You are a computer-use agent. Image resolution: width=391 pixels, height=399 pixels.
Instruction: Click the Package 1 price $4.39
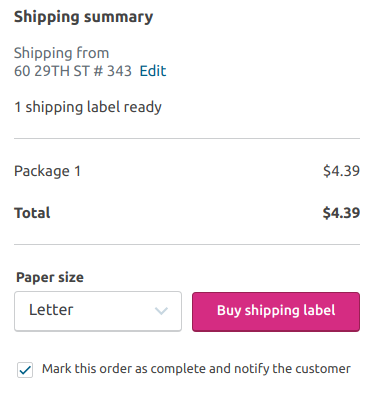click(341, 171)
